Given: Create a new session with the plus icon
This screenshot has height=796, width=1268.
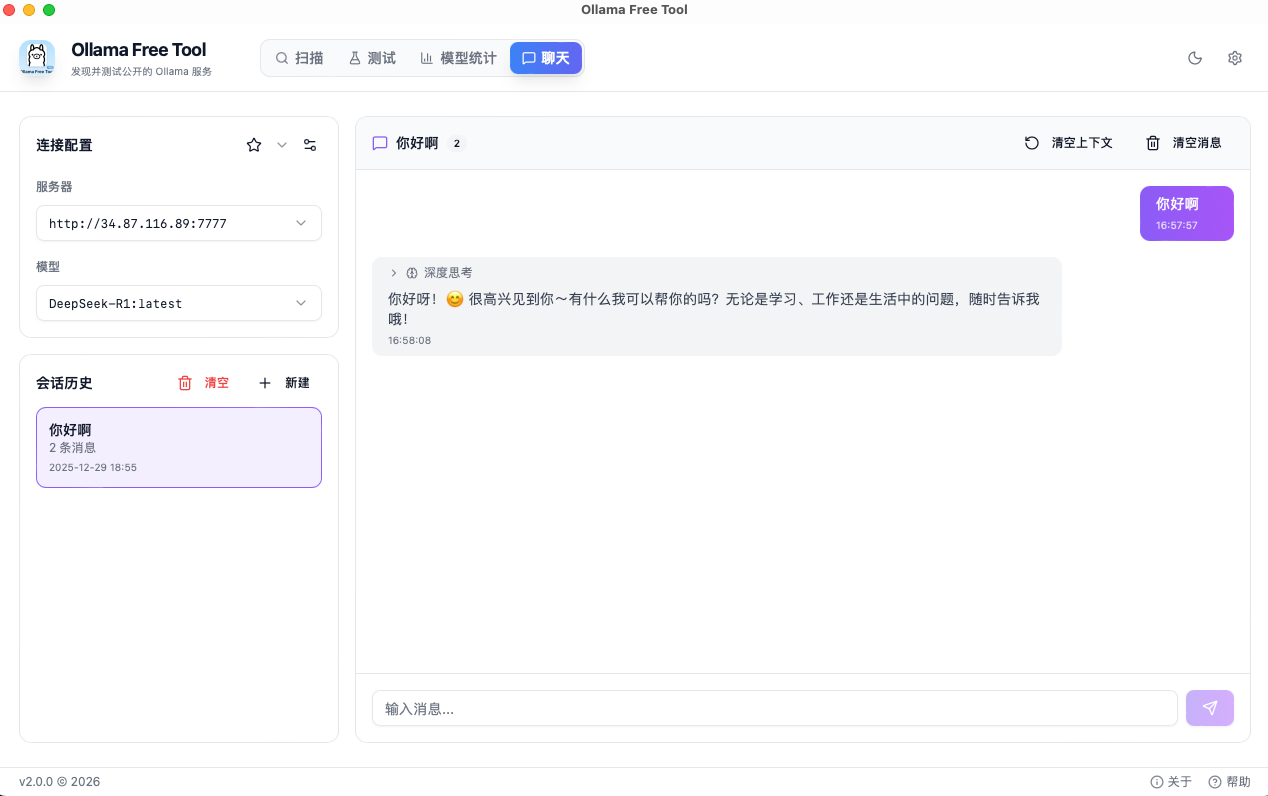Looking at the screenshot, I should pos(264,383).
